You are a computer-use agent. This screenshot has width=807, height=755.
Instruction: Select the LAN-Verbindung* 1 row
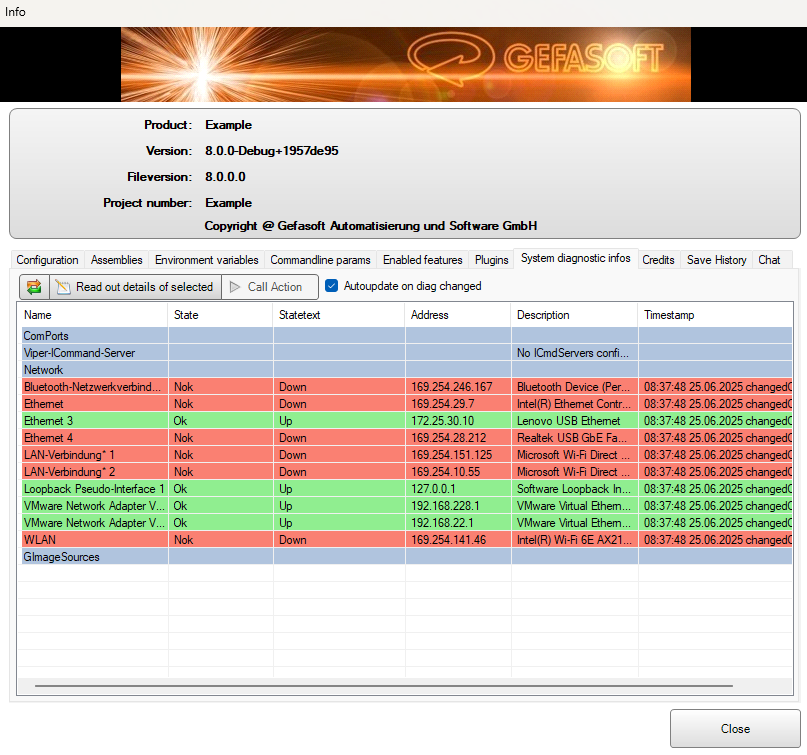click(x=407, y=454)
